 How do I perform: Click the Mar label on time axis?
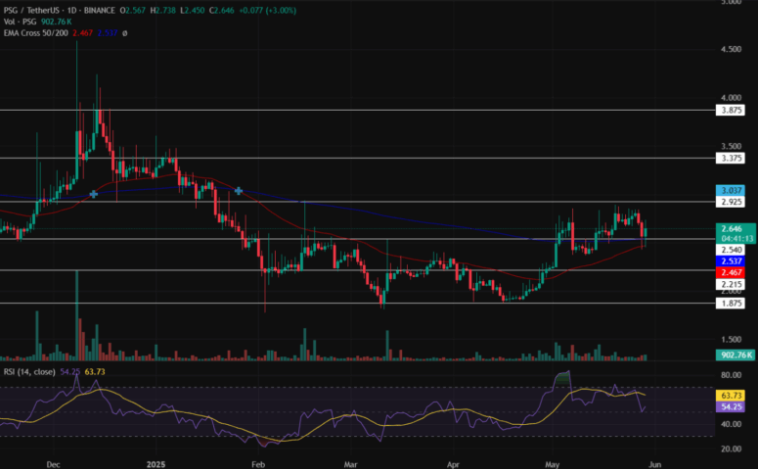coord(350,464)
